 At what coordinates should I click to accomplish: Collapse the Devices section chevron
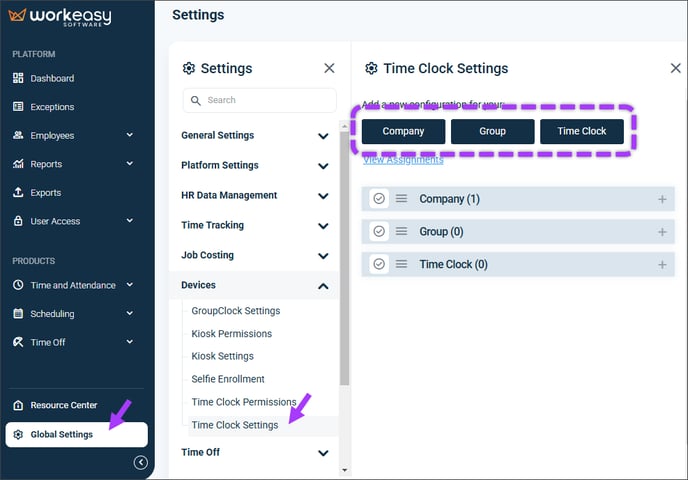323,286
